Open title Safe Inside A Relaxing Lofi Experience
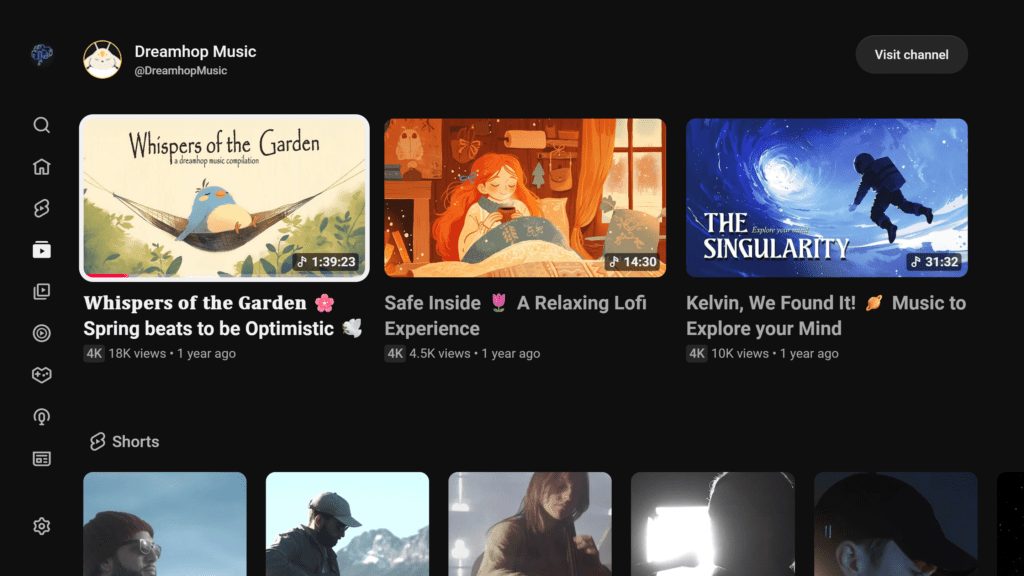 click(516, 315)
